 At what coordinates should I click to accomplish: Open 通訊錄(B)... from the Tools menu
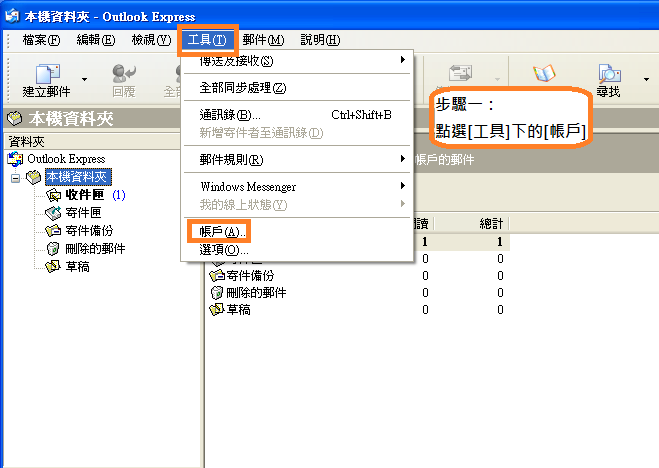[x=297, y=115]
